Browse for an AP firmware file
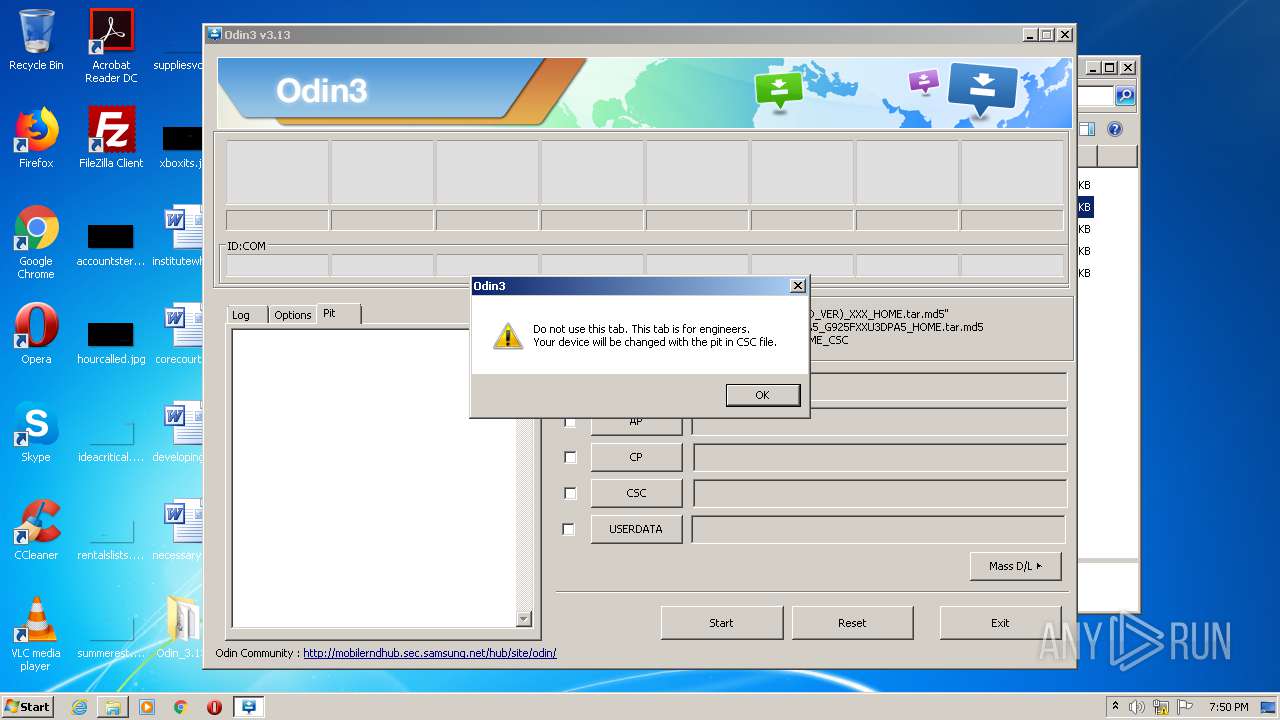Viewport: 1280px width, 720px height. pos(636,425)
